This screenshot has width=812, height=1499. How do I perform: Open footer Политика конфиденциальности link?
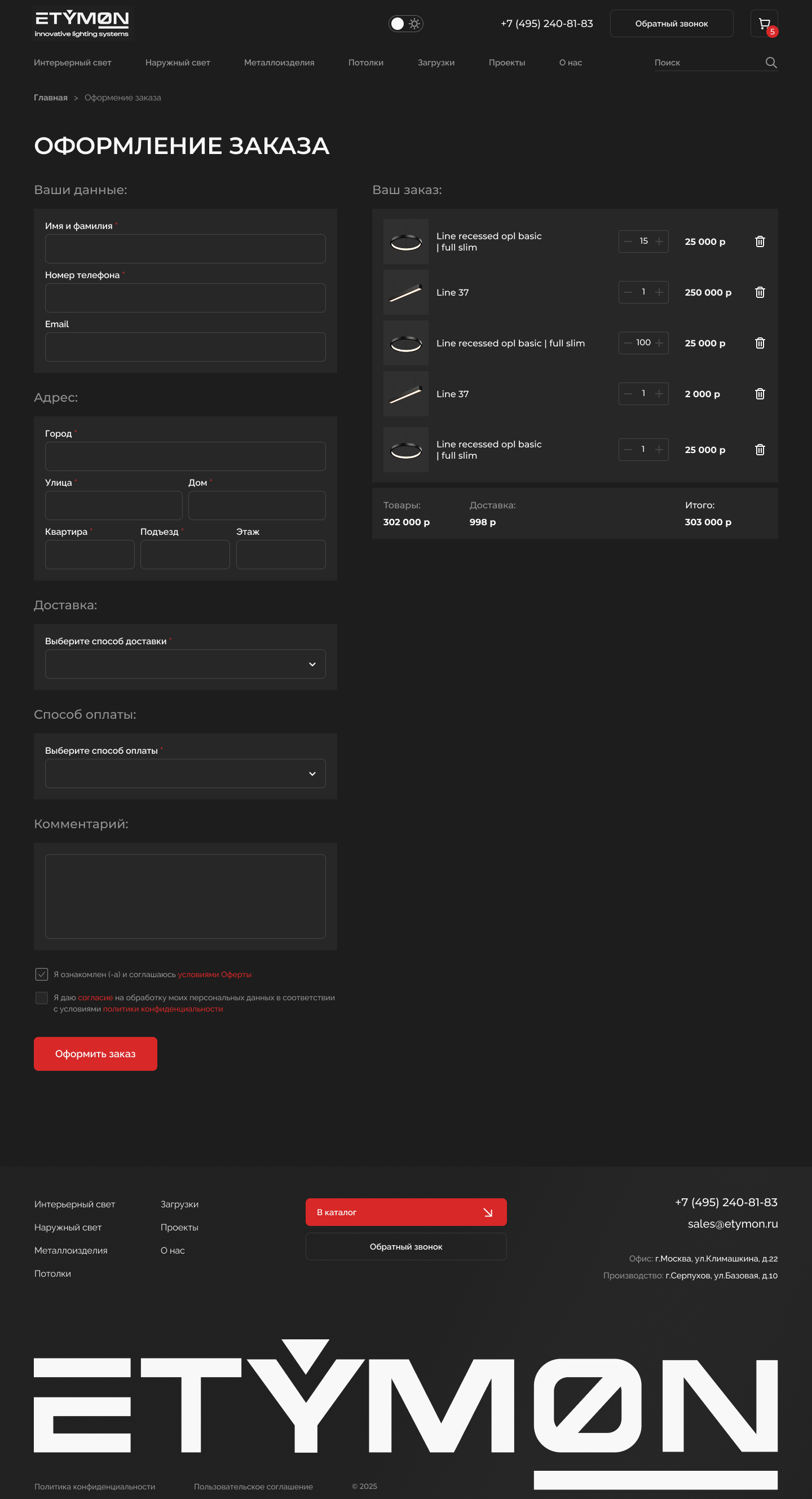[x=95, y=1486]
